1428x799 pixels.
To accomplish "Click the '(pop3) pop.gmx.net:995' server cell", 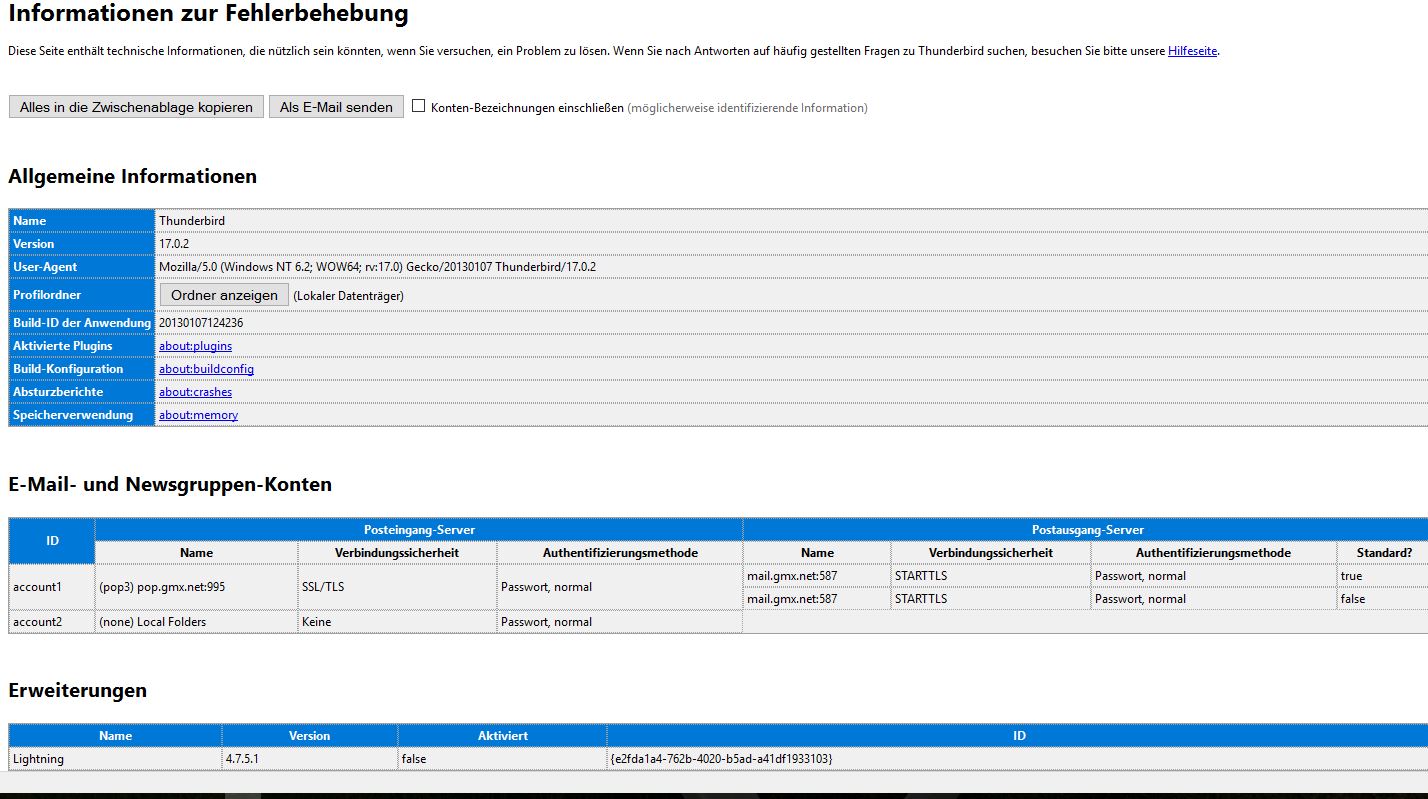I will tap(162, 587).
